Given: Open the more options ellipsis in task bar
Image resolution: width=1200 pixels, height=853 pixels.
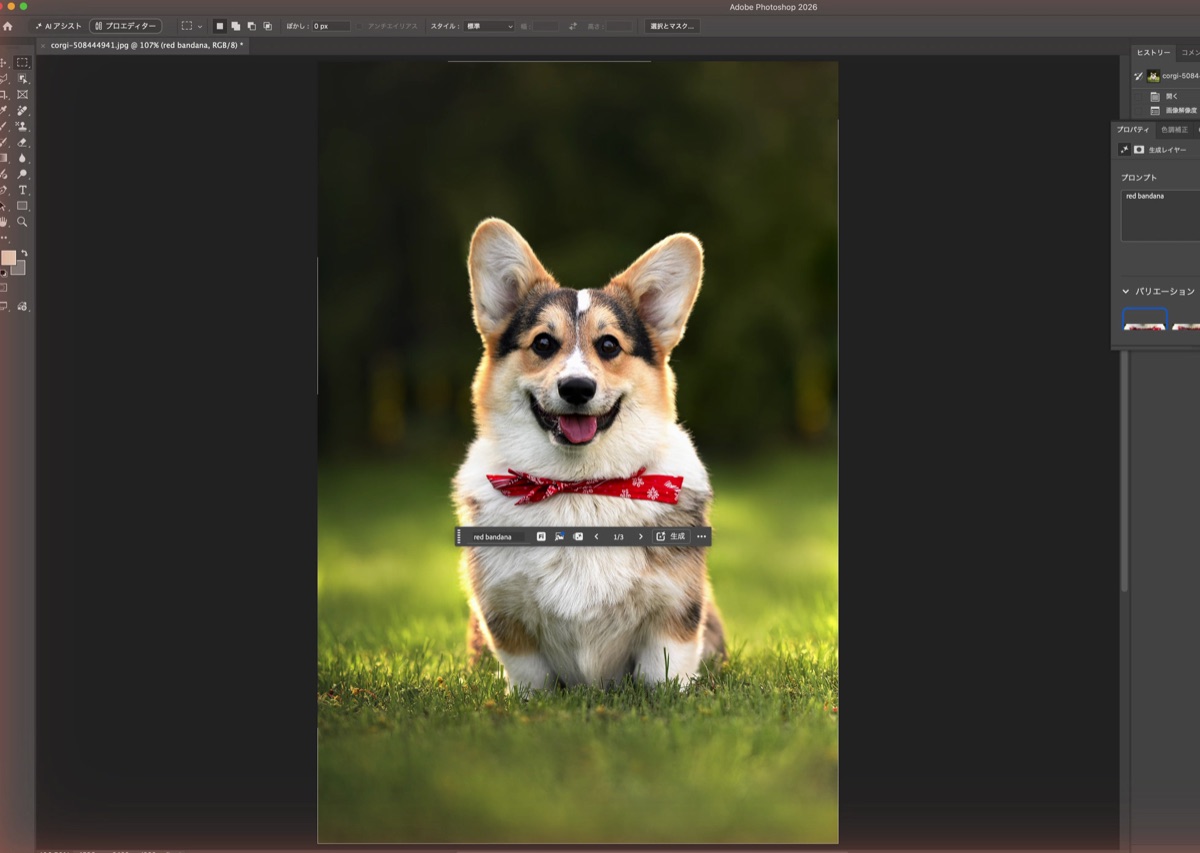Looking at the screenshot, I should tap(701, 537).
